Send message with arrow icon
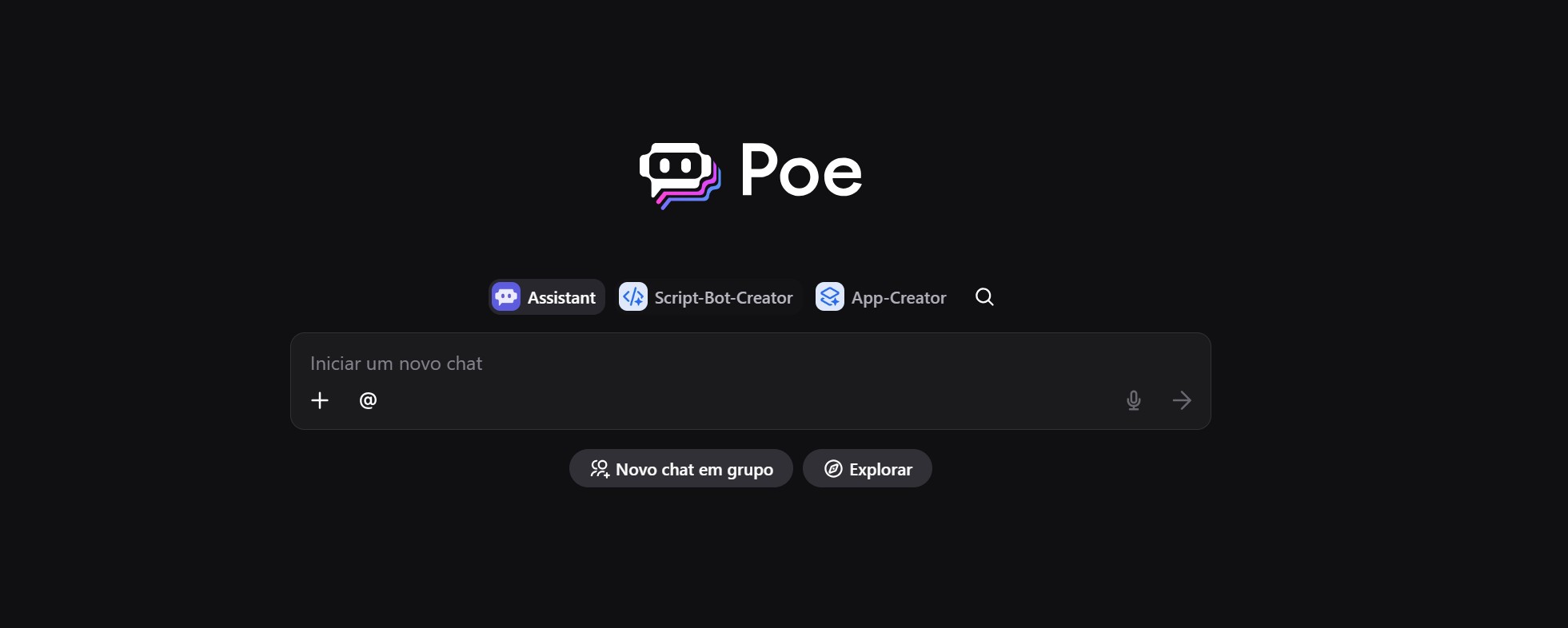The image size is (1568, 628). click(x=1182, y=400)
